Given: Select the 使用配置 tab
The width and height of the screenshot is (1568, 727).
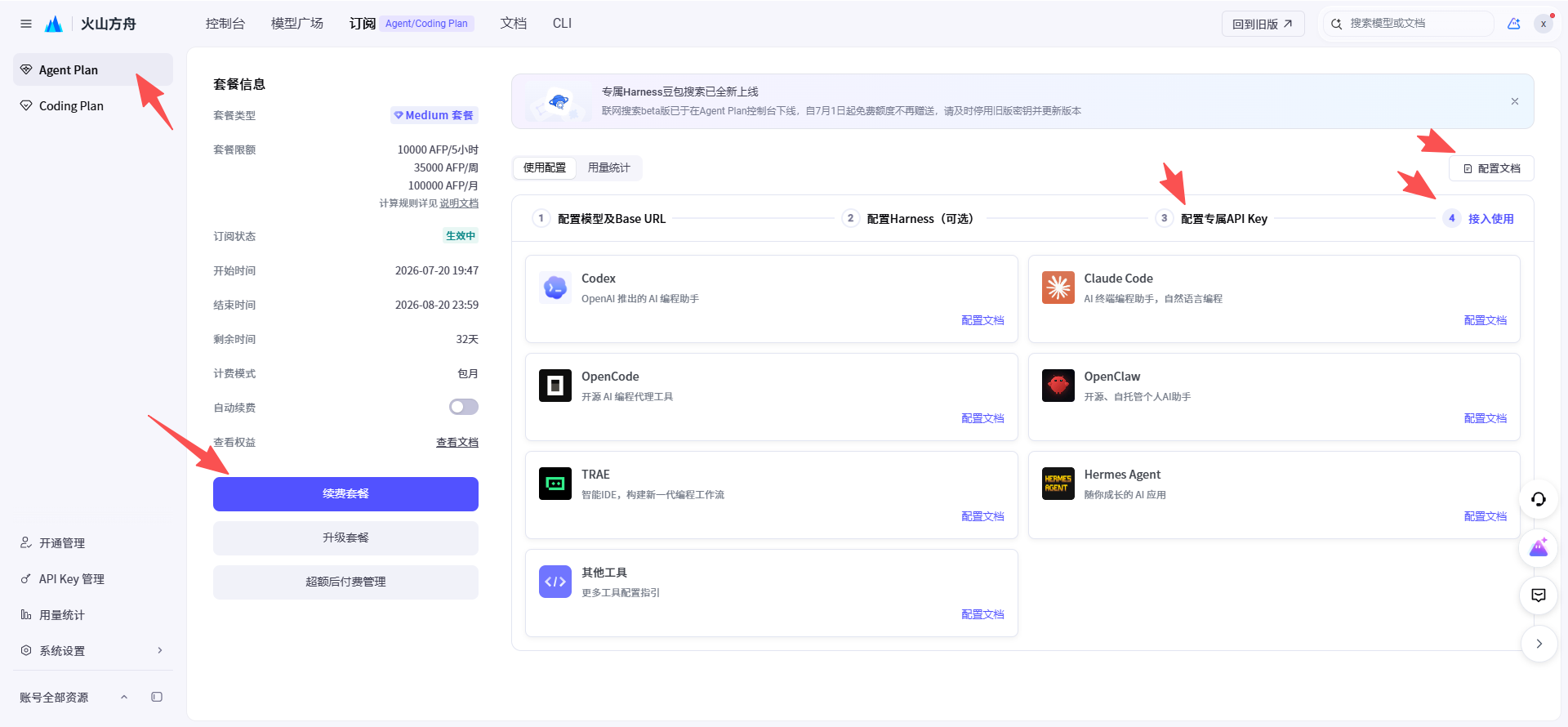Looking at the screenshot, I should tap(545, 167).
